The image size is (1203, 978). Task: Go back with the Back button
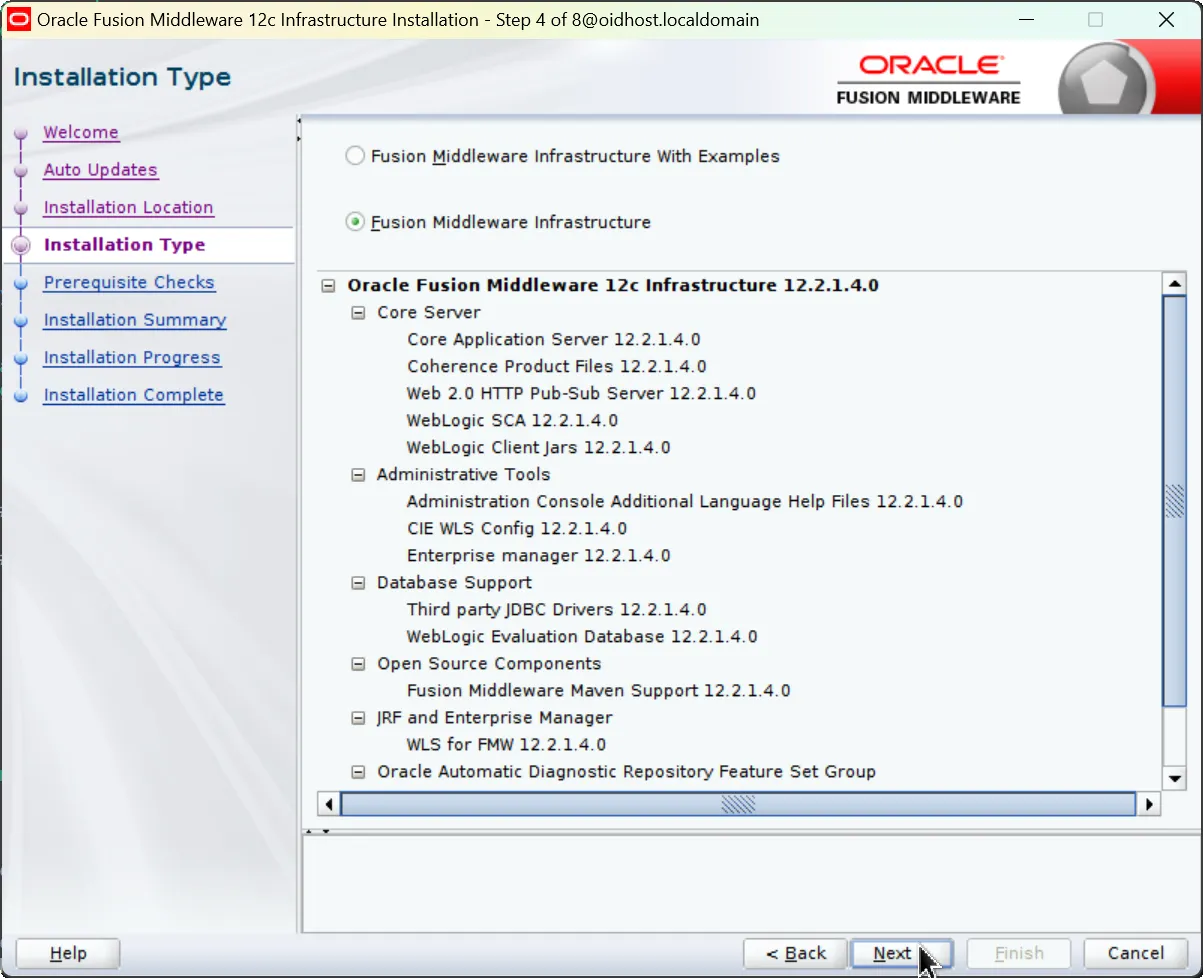[x=796, y=953]
